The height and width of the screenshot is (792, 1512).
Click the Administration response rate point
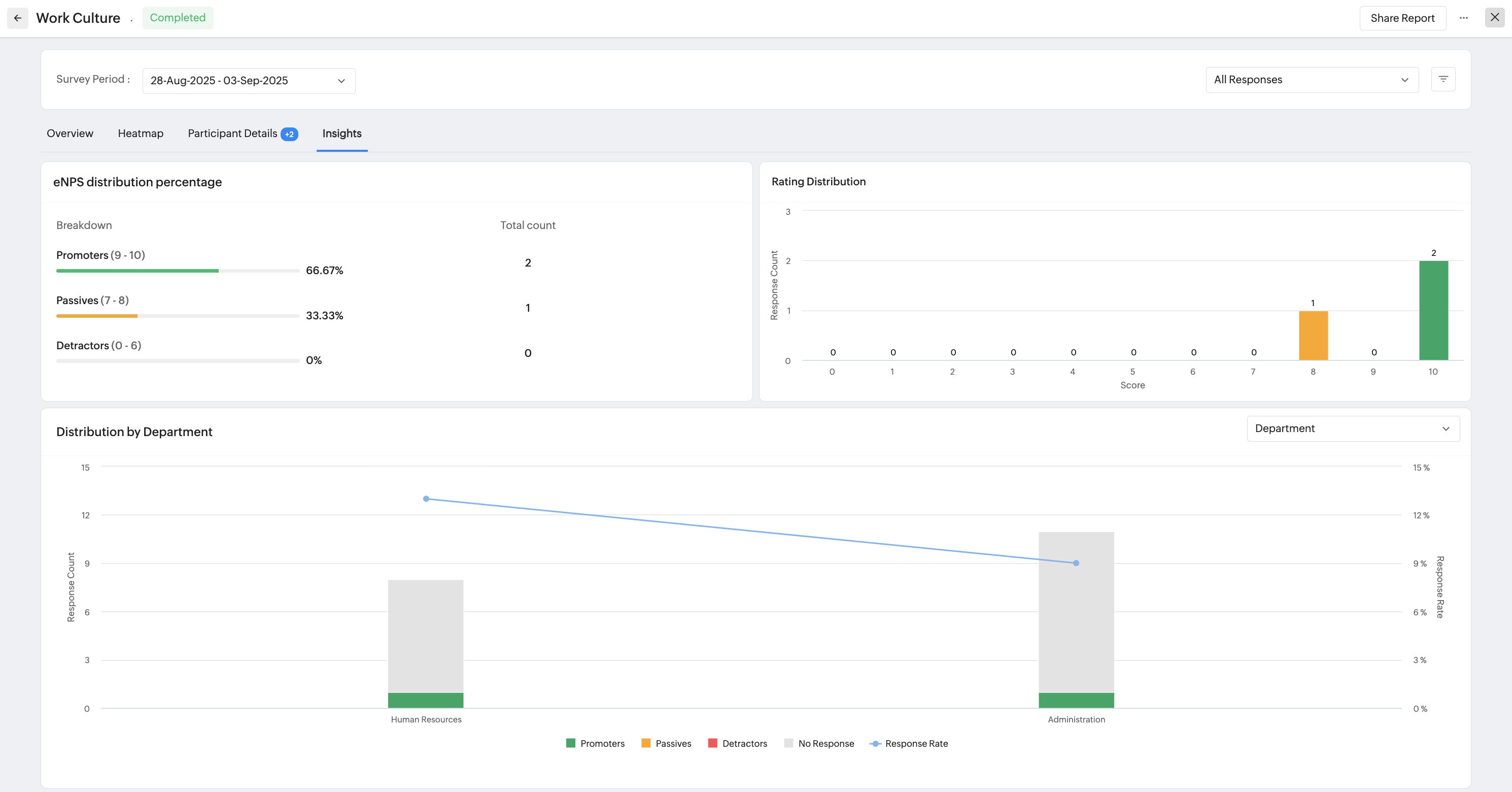pyautogui.click(x=1076, y=563)
